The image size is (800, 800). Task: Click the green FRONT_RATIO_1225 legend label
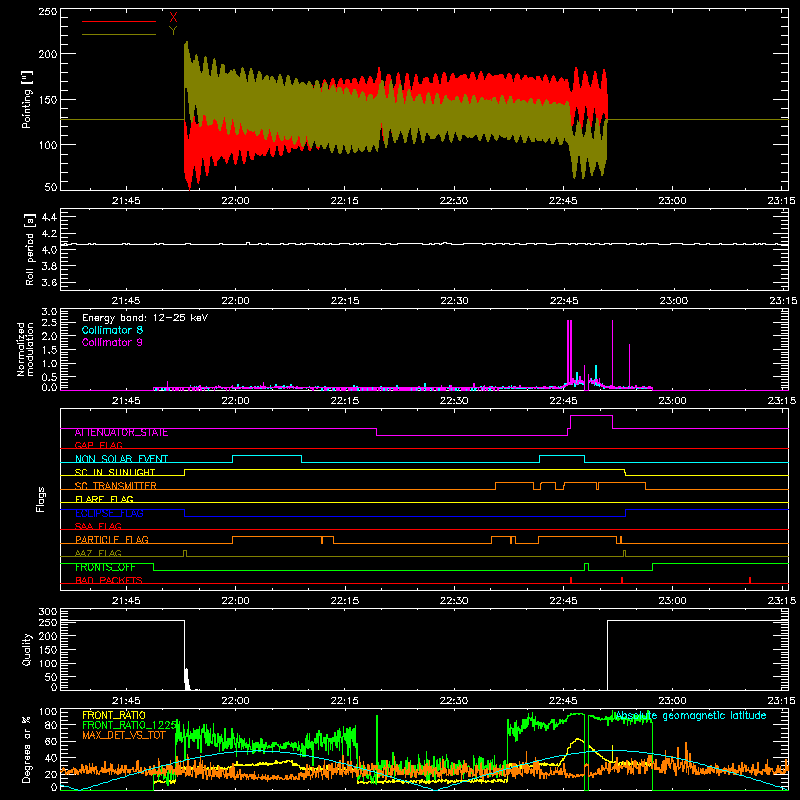coord(130,725)
